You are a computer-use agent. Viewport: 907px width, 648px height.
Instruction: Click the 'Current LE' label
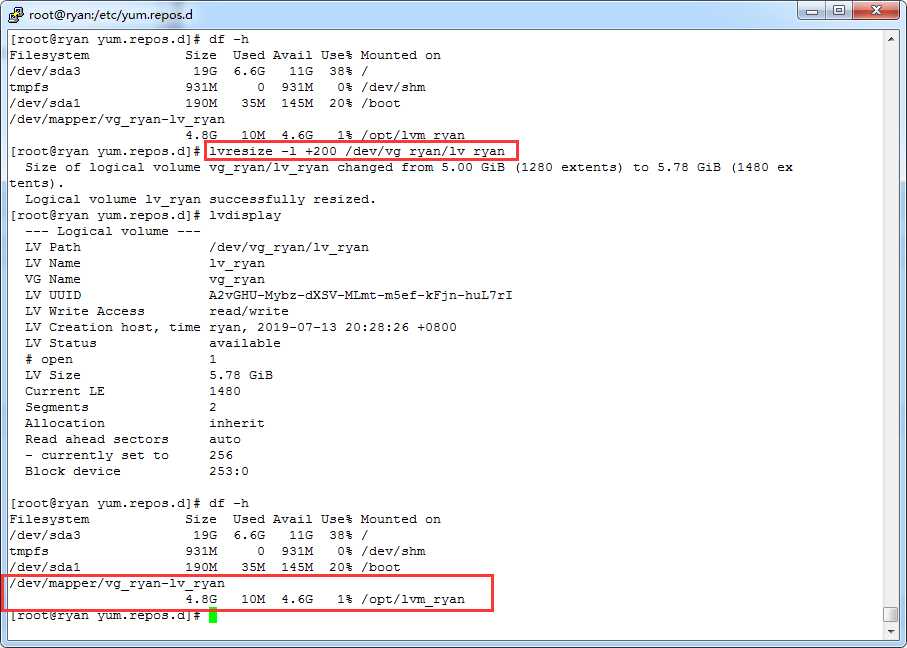click(65, 391)
